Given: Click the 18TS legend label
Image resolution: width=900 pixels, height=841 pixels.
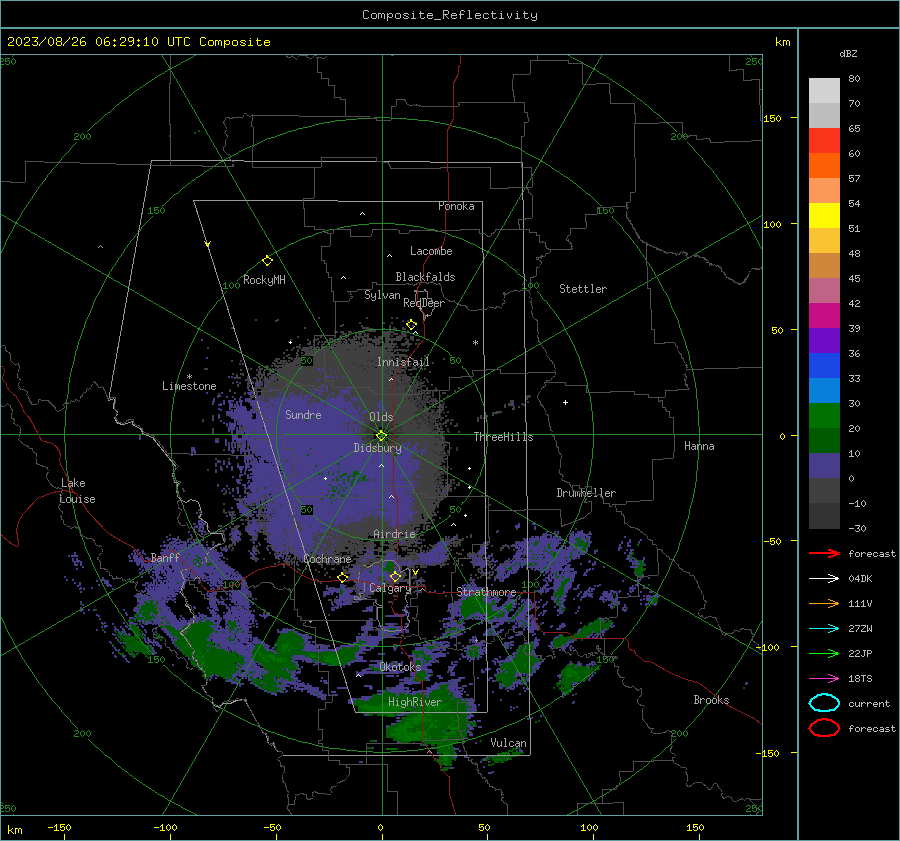Looking at the screenshot, I should point(860,679).
